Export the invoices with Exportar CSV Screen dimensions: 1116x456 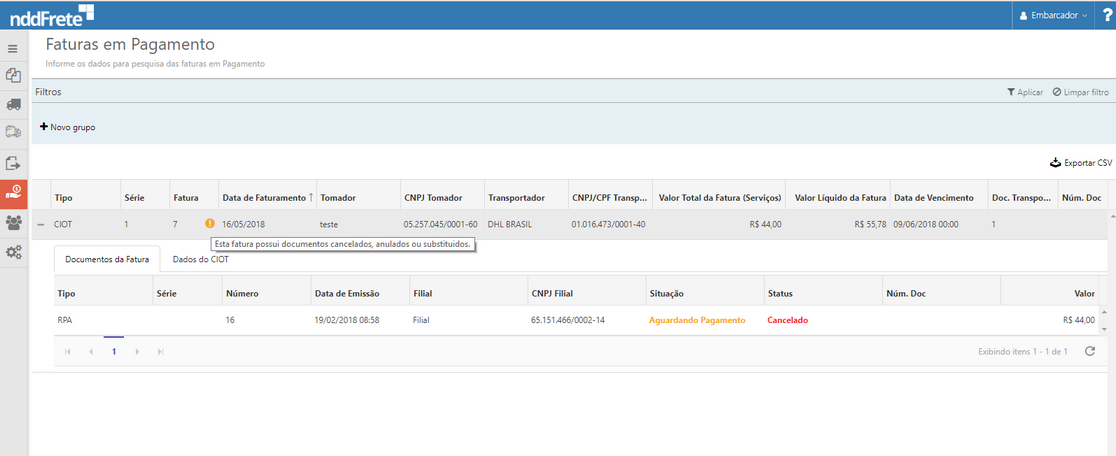pos(1080,162)
